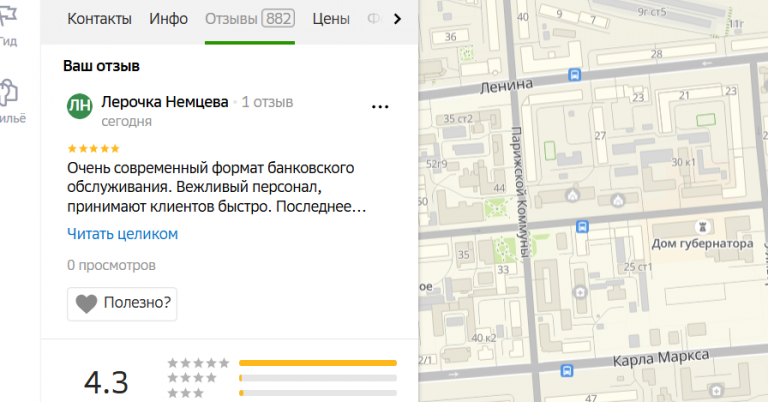This screenshot has width=768, height=402.
Task: Filter by the three-star rating bar
Action: (x=318, y=393)
